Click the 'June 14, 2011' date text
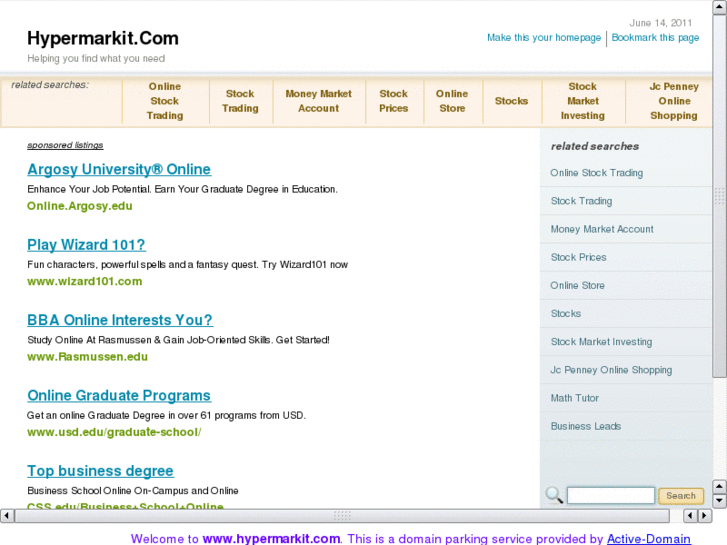Screen dimensions: 727x545 661,23
